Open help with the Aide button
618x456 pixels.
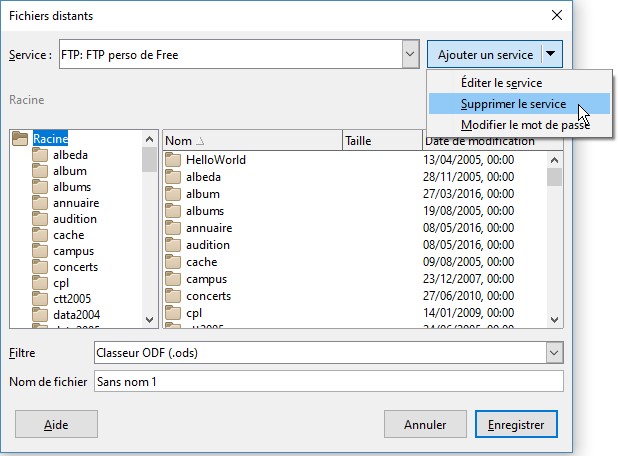pos(57,424)
